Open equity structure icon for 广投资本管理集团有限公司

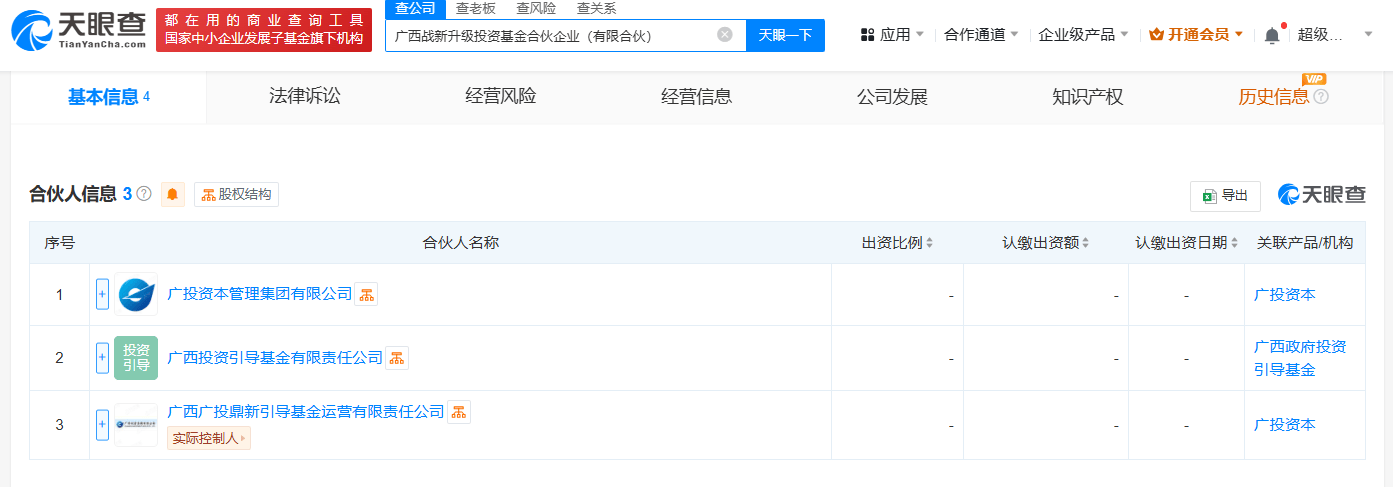tap(367, 294)
